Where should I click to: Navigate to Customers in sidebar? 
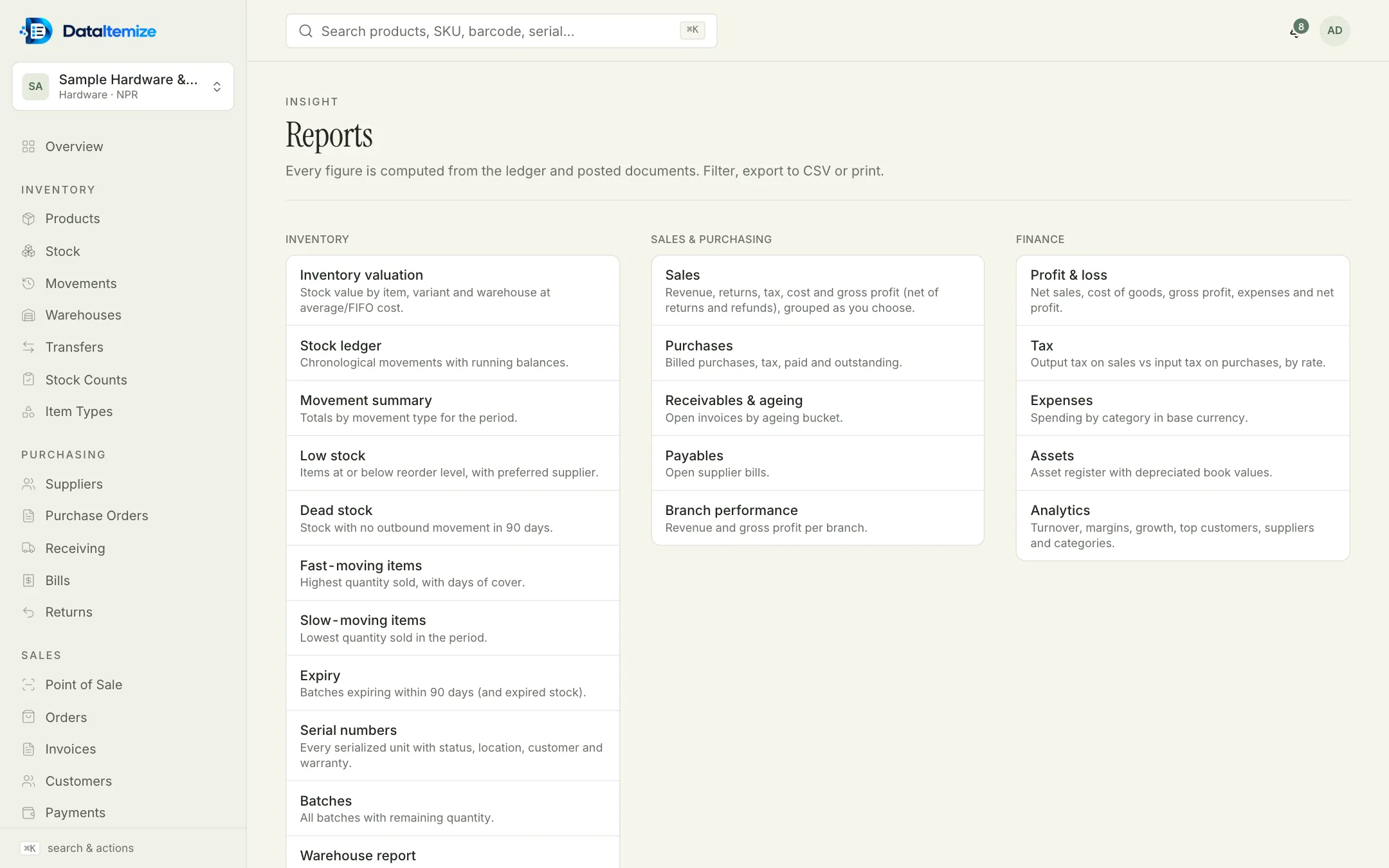coord(78,781)
